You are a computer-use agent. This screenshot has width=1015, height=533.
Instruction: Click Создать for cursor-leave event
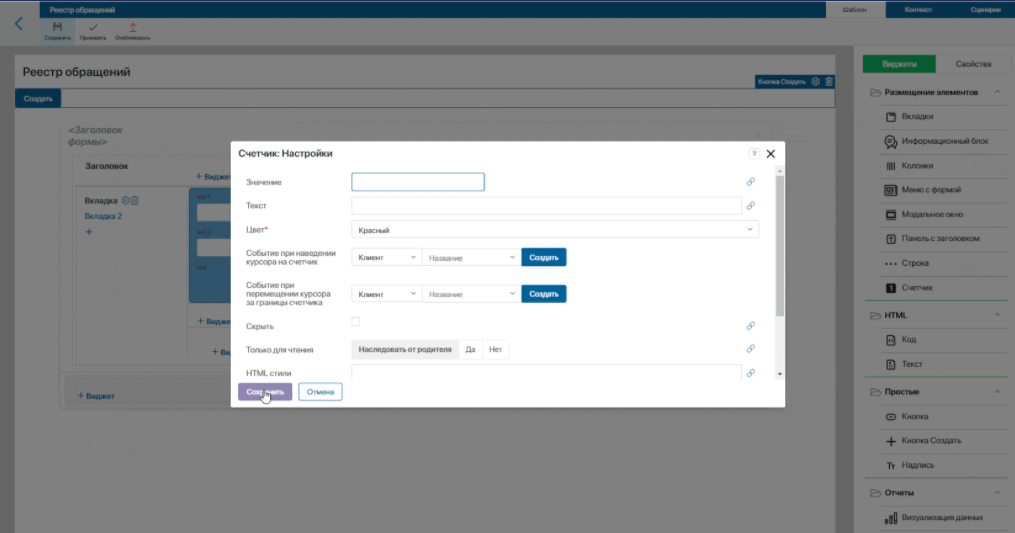544,294
